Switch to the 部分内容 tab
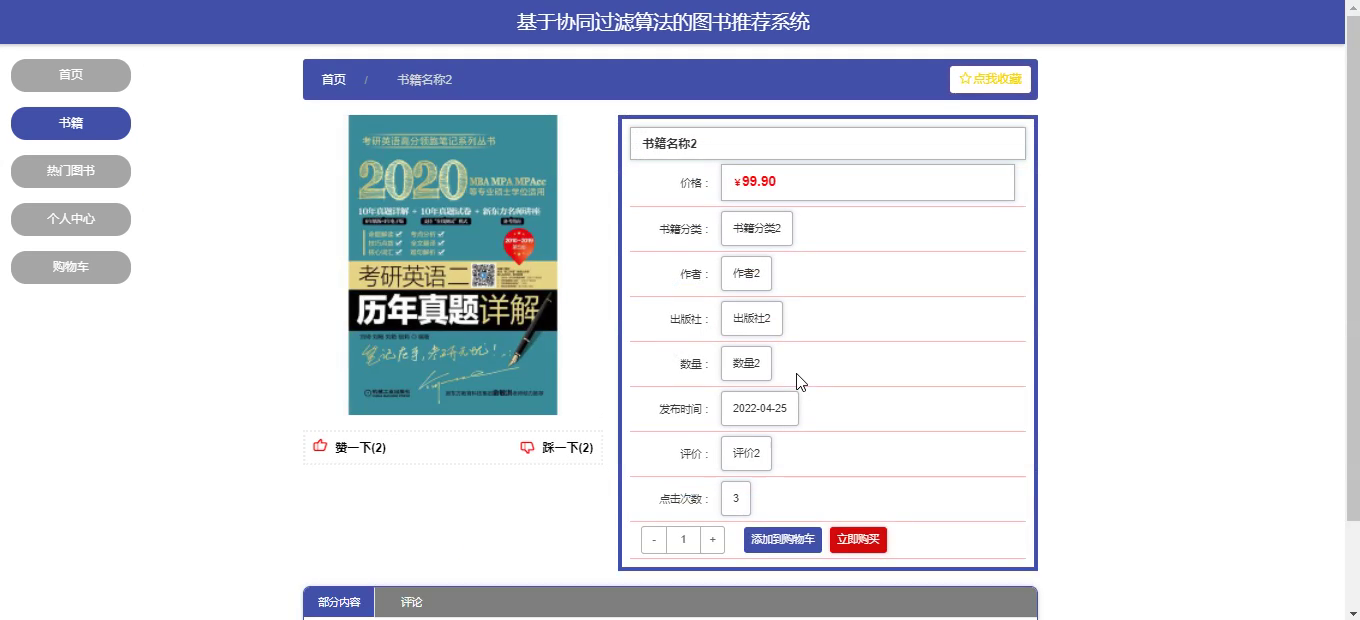The image size is (1360, 620). 339,602
